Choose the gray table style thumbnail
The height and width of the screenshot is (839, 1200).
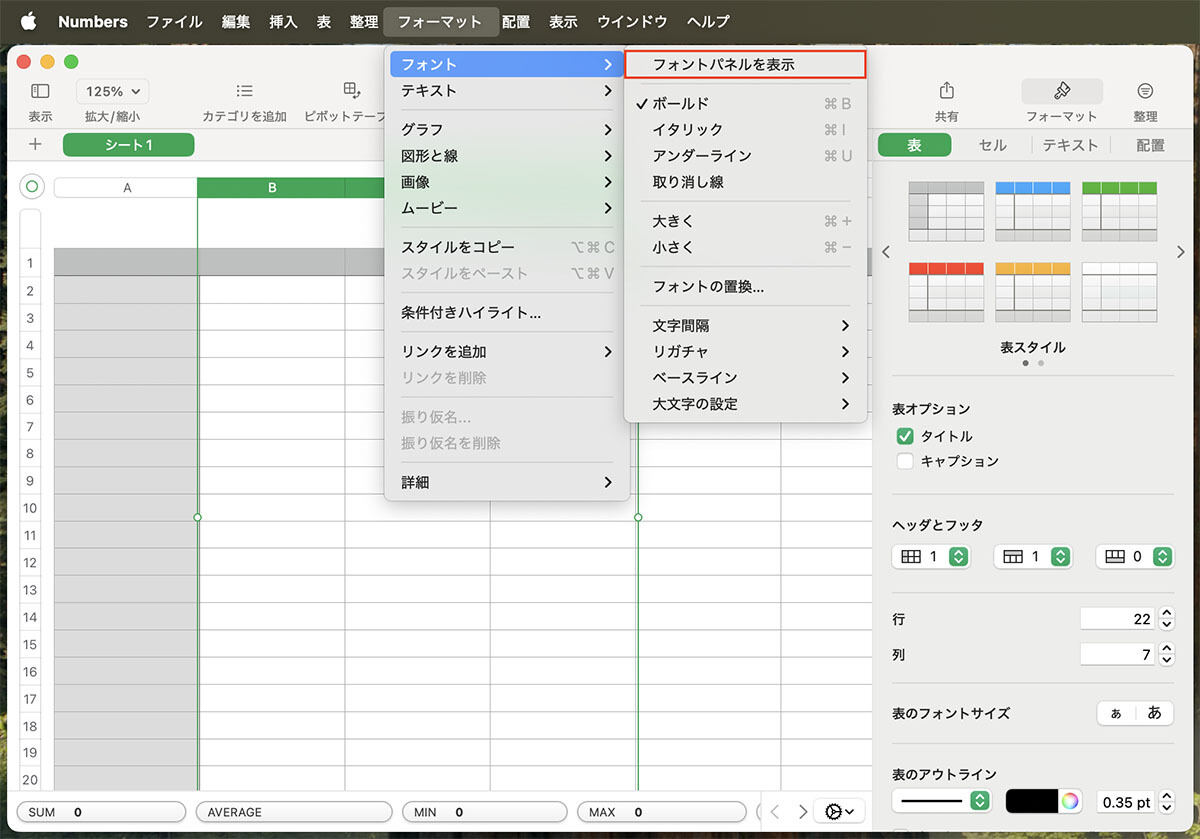pyautogui.click(x=945, y=211)
